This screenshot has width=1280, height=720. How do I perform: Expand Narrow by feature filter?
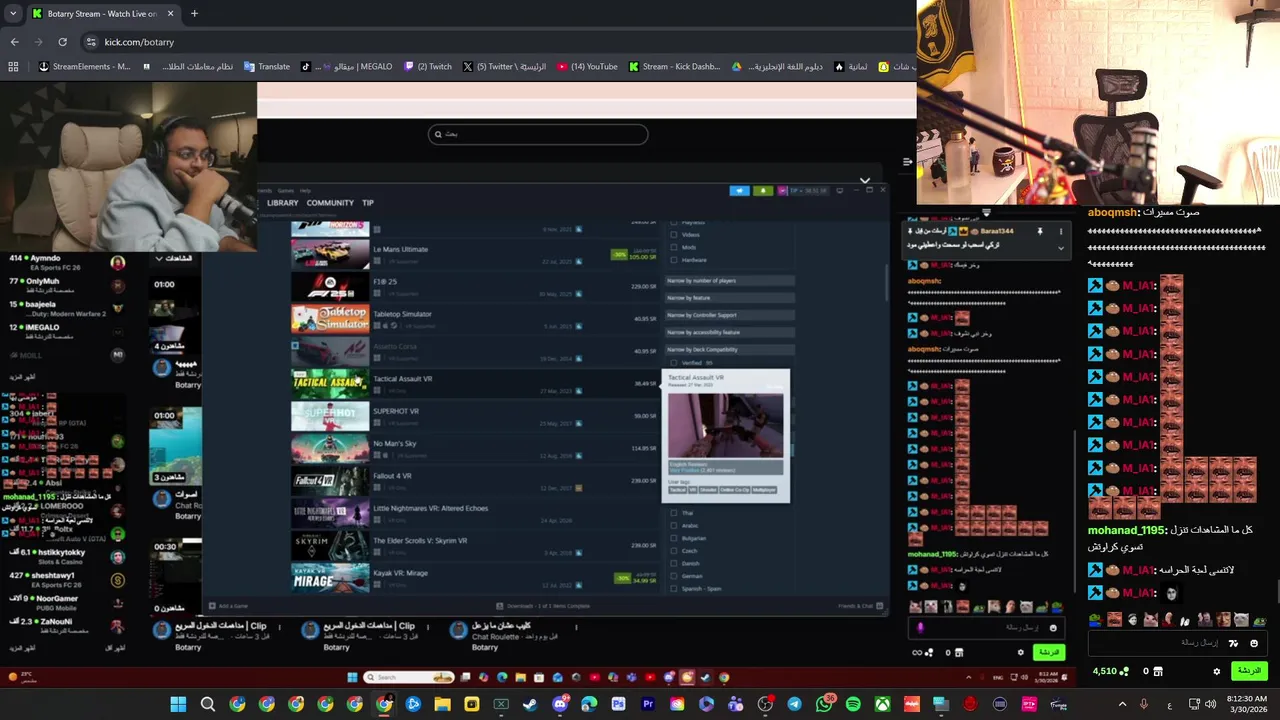(x=730, y=298)
